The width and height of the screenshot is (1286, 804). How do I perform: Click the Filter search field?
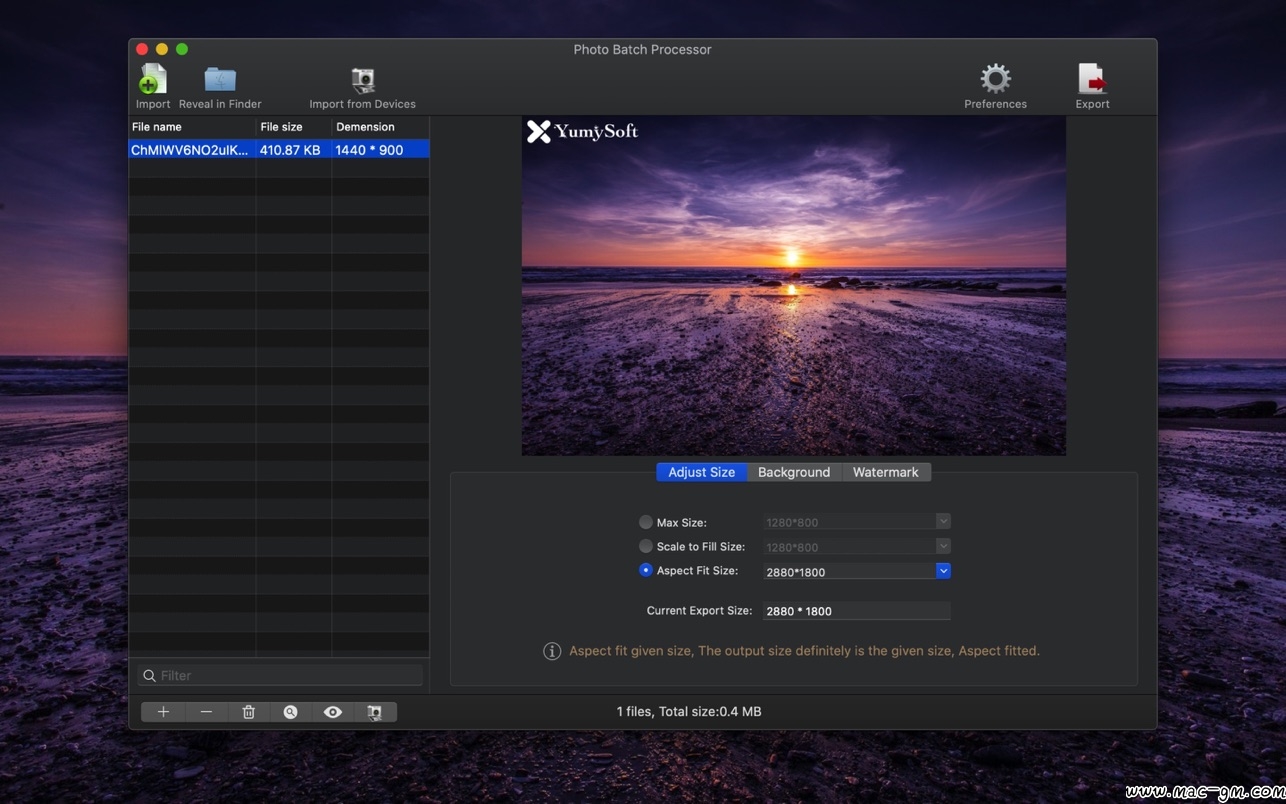click(x=280, y=676)
